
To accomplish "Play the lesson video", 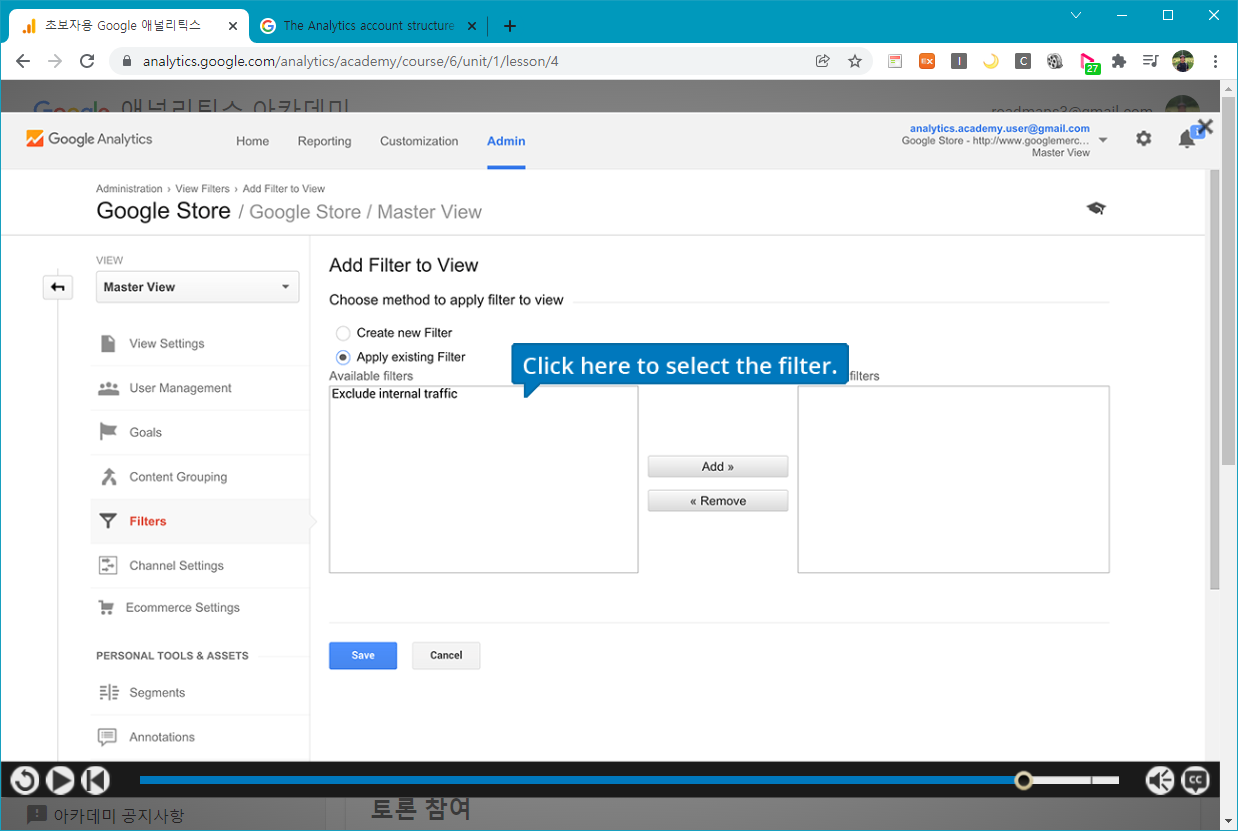I will (60, 780).
